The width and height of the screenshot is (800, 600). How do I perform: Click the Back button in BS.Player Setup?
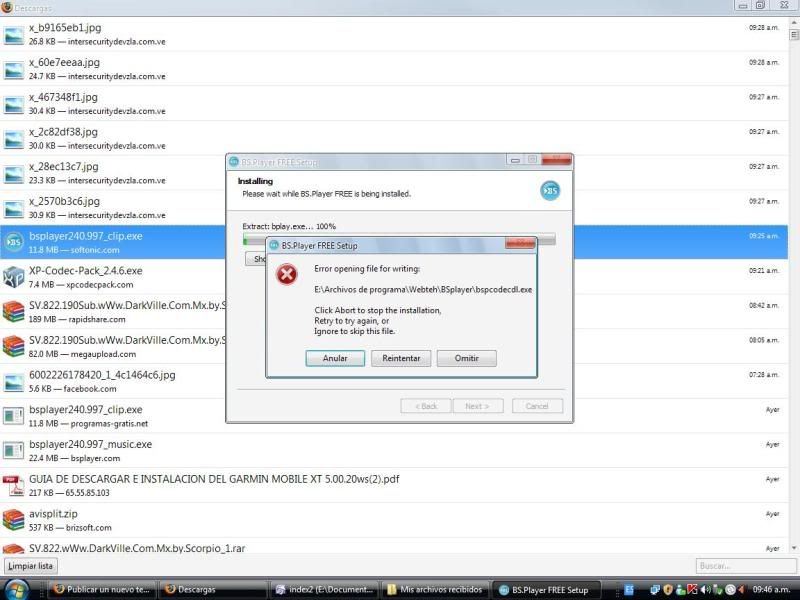[426, 406]
